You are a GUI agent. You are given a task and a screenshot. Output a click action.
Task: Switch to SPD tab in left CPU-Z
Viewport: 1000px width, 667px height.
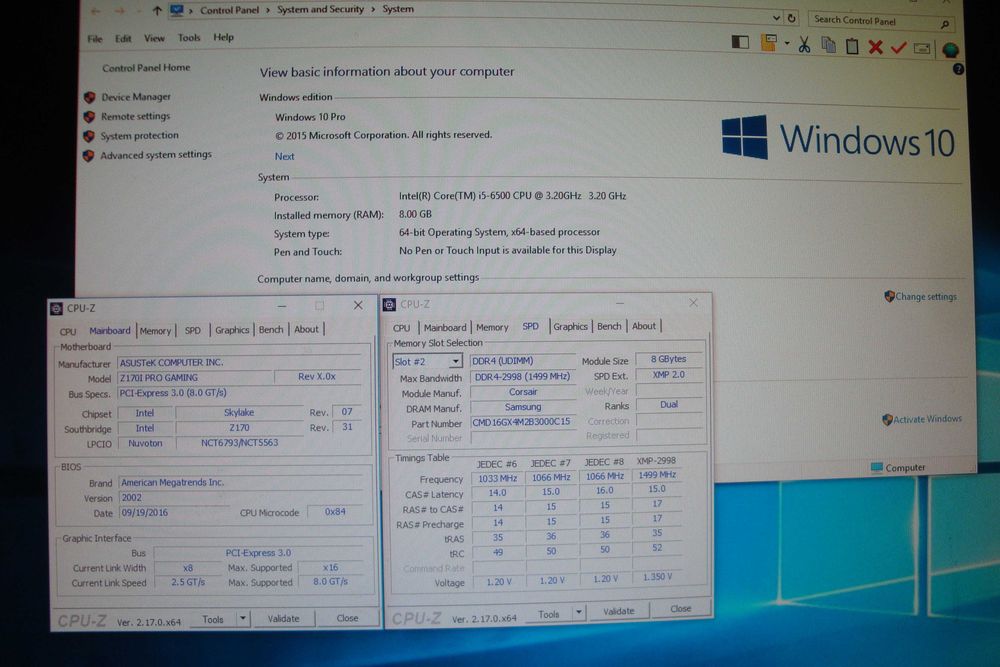(193, 330)
